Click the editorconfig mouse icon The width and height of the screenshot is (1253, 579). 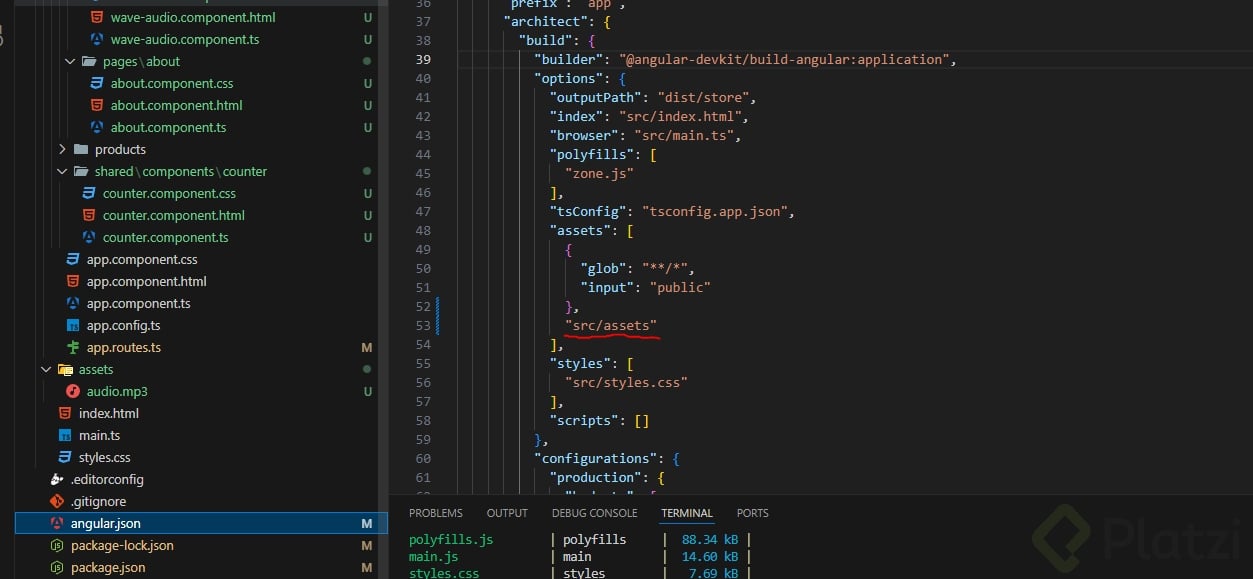(x=56, y=479)
